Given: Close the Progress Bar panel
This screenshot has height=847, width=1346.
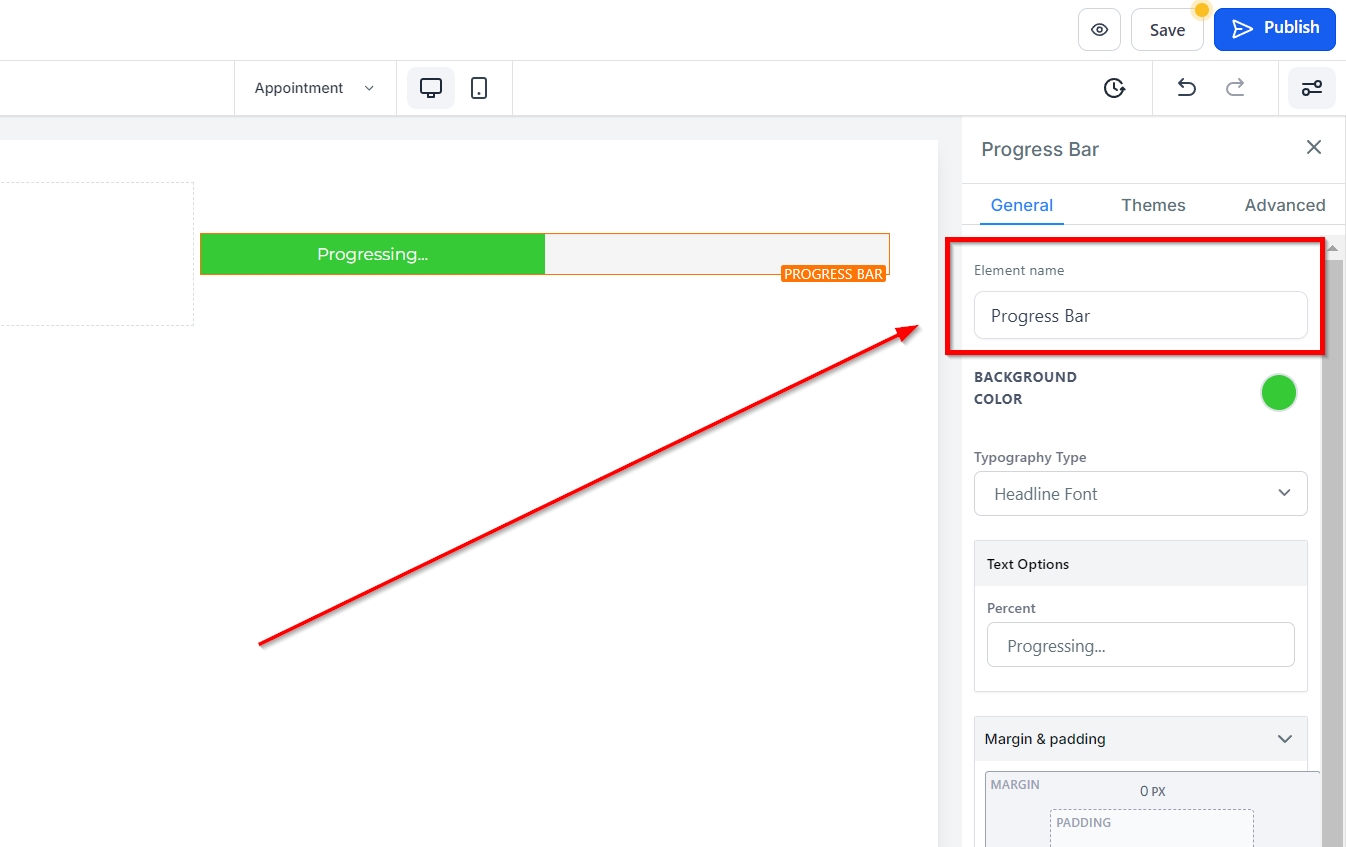Looking at the screenshot, I should (x=1313, y=148).
